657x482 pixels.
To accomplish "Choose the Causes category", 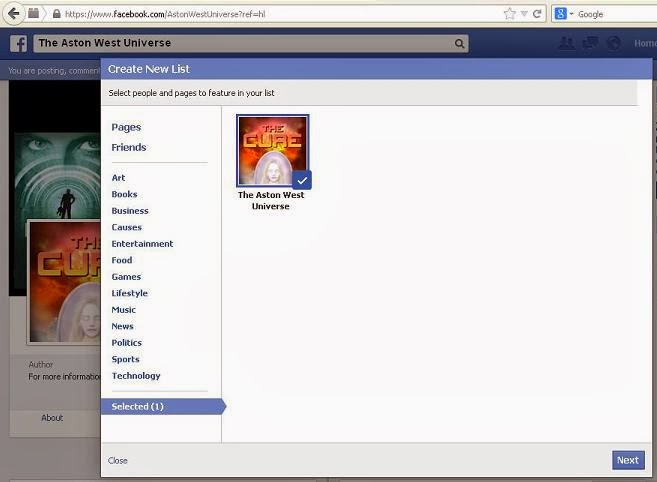I will (127, 227).
